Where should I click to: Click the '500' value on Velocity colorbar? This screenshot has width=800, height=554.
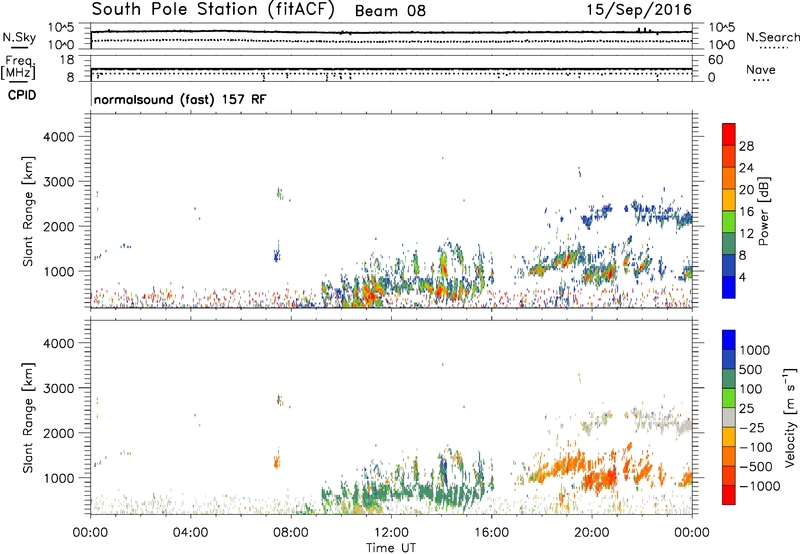[753, 370]
